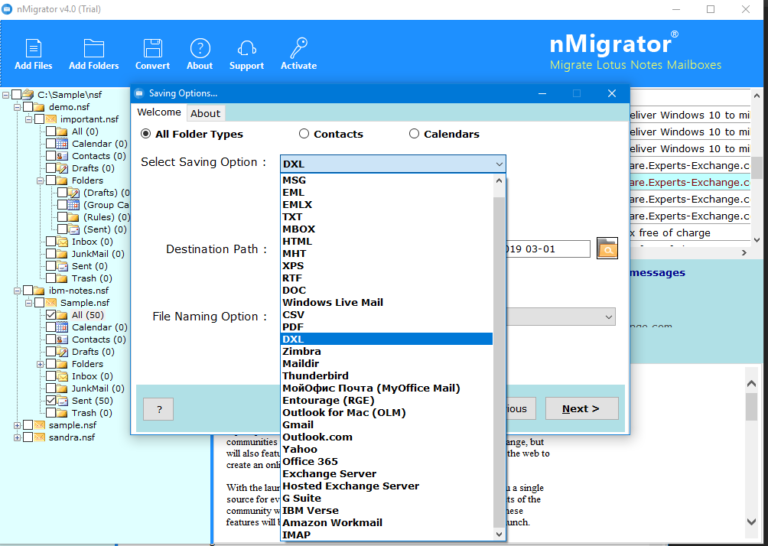Check the demo.nsf checkbox

click(28, 107)
